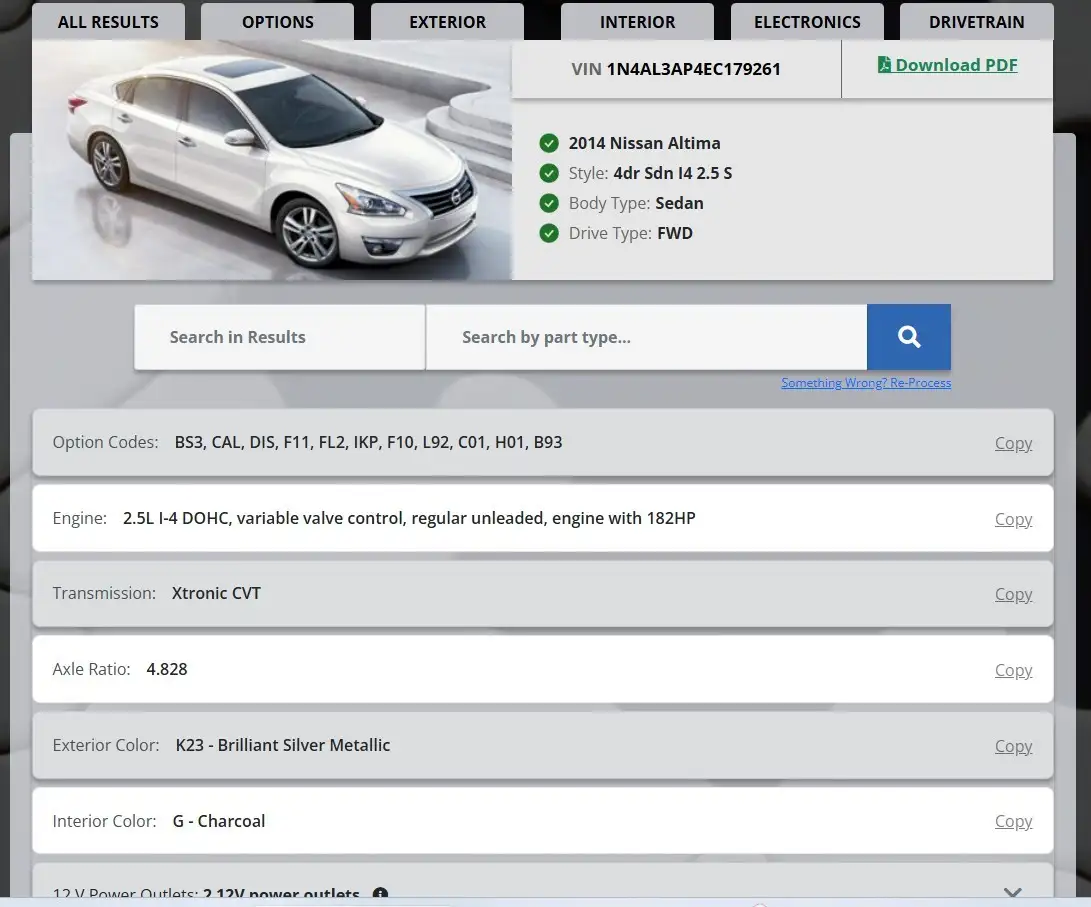Click info icon next to 12V power outlets
The width and height of the screenshot is (1091, 907).
(380, 893)
